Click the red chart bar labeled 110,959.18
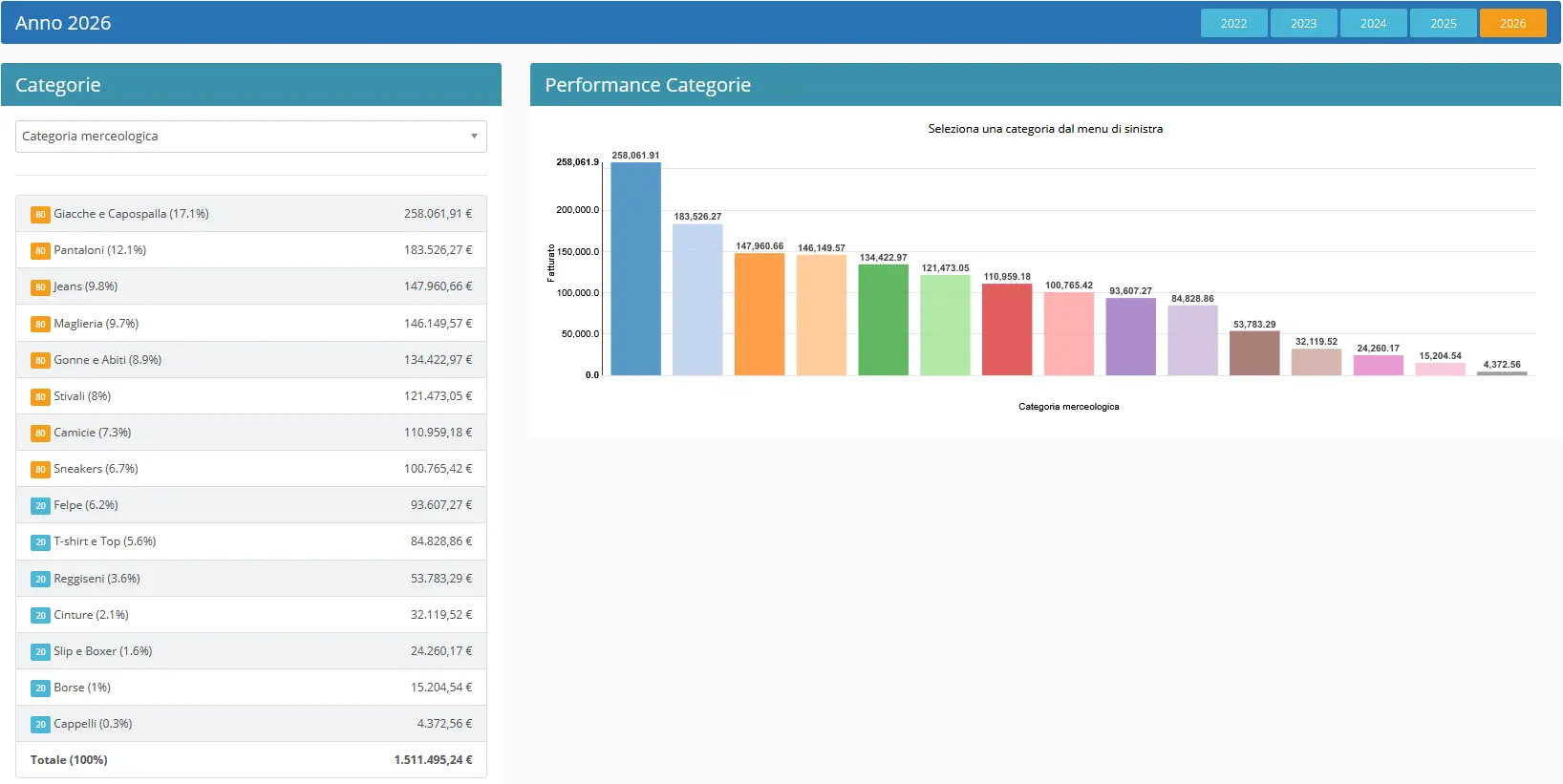This screenshot has height=784, width=1563. click(1007, 329)
